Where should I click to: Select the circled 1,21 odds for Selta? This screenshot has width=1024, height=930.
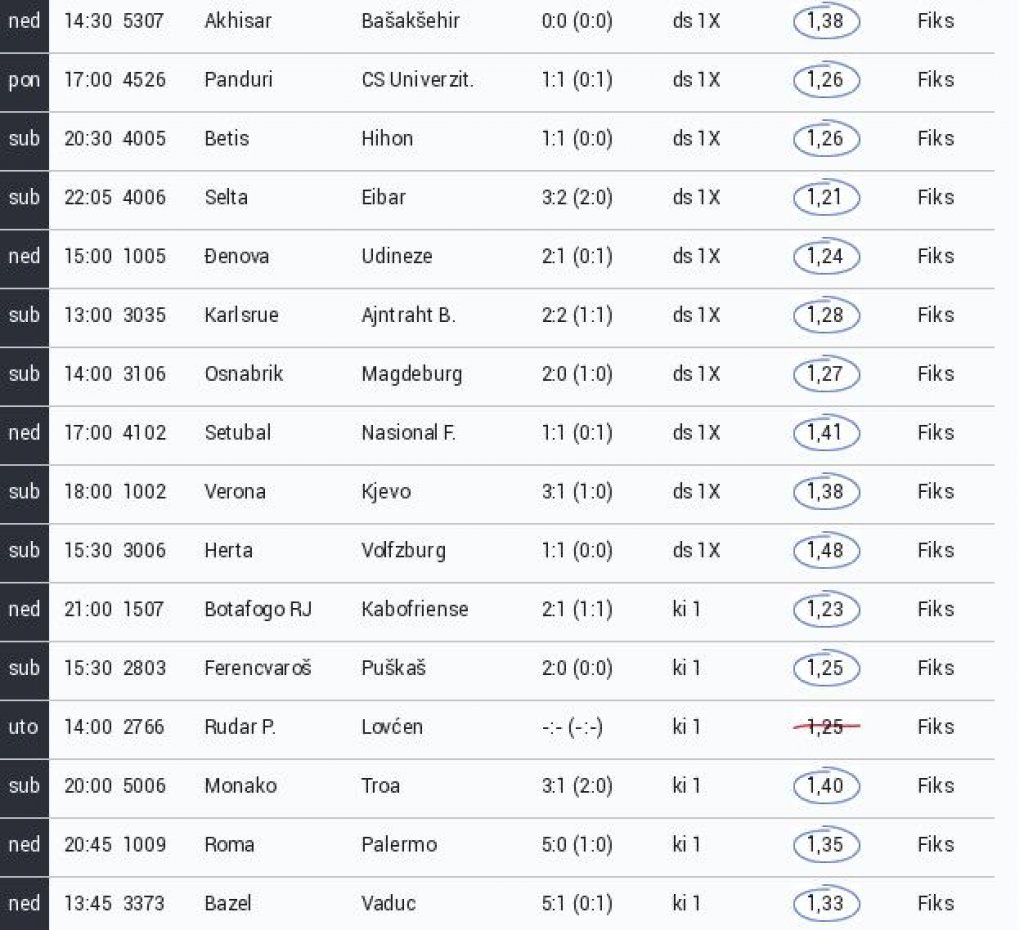(x=826, y=197)
